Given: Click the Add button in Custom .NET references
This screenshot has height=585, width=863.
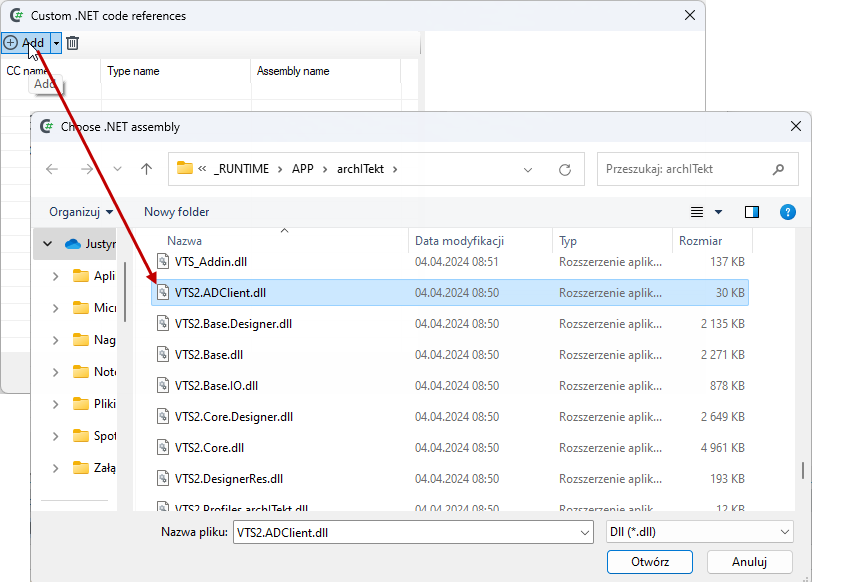Looking at the screenshot, I should [x=25, y=42].
